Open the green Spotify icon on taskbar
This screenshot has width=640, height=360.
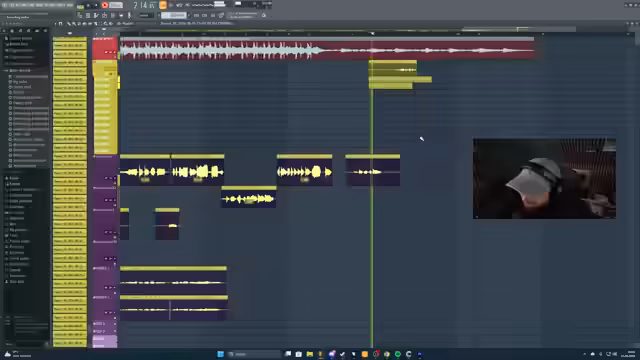tap(398, 354)
